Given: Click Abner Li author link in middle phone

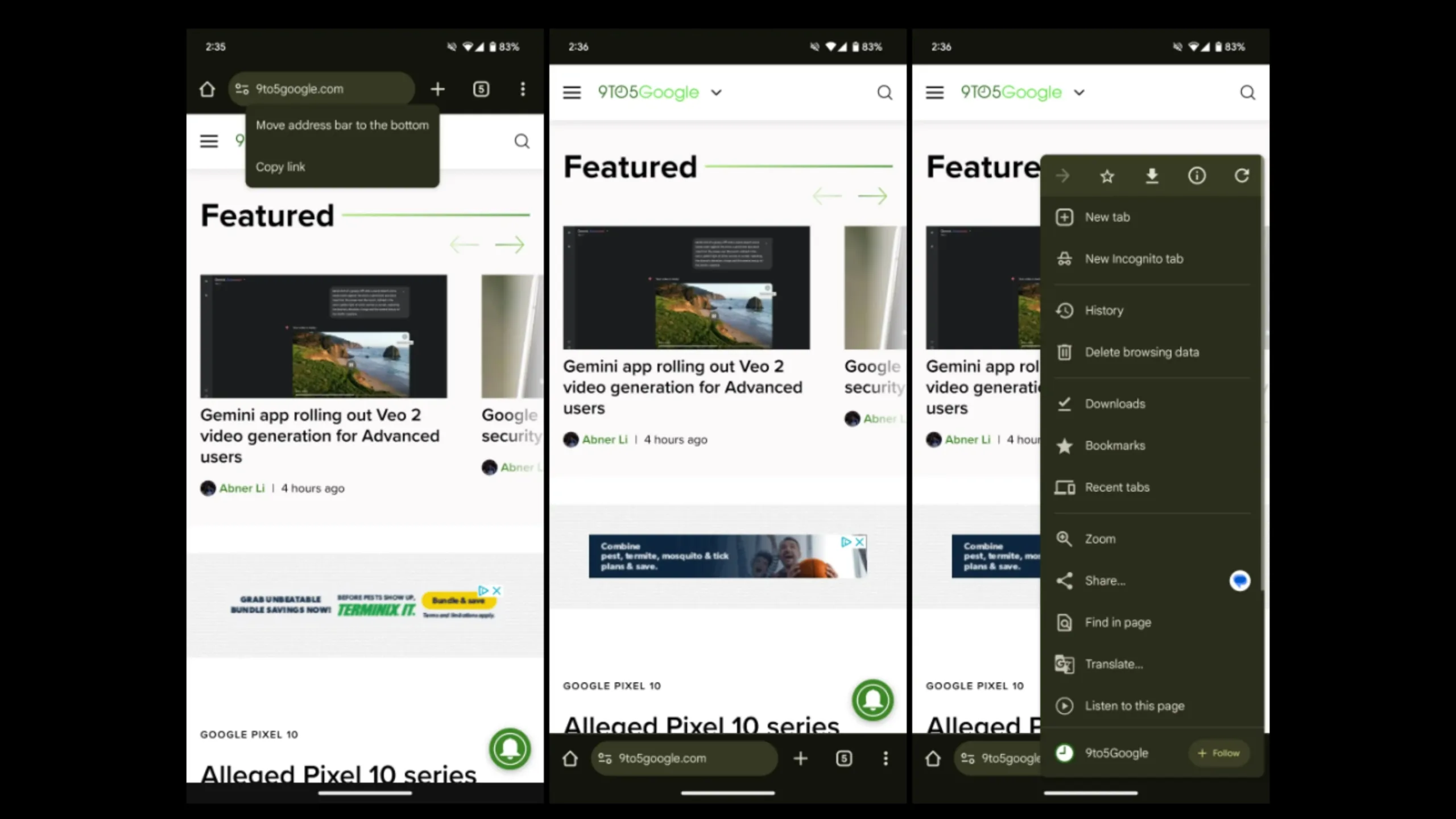Looking at the screenshot, I should tap(605, 440).
